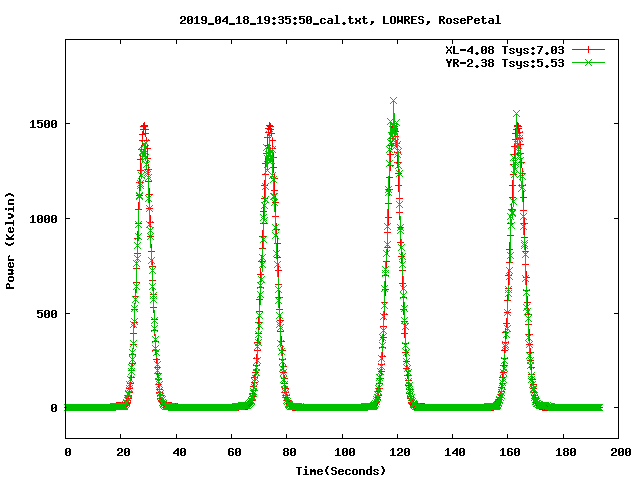The width and height of the screenshot is (640, 480).
Task: Select legend entry 'YR-2.38 Tsys:5.53'
Action: (x=504, y=63)
